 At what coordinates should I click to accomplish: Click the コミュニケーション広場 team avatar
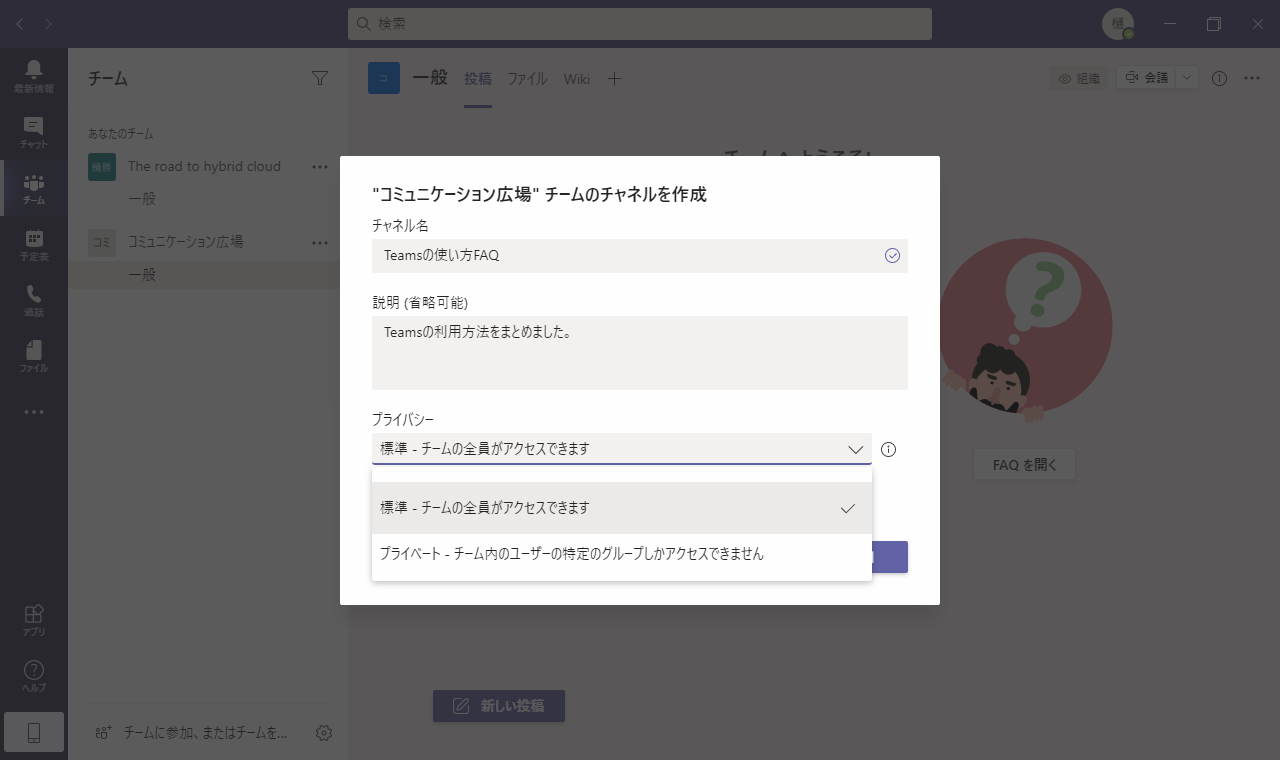coord(102,242)
